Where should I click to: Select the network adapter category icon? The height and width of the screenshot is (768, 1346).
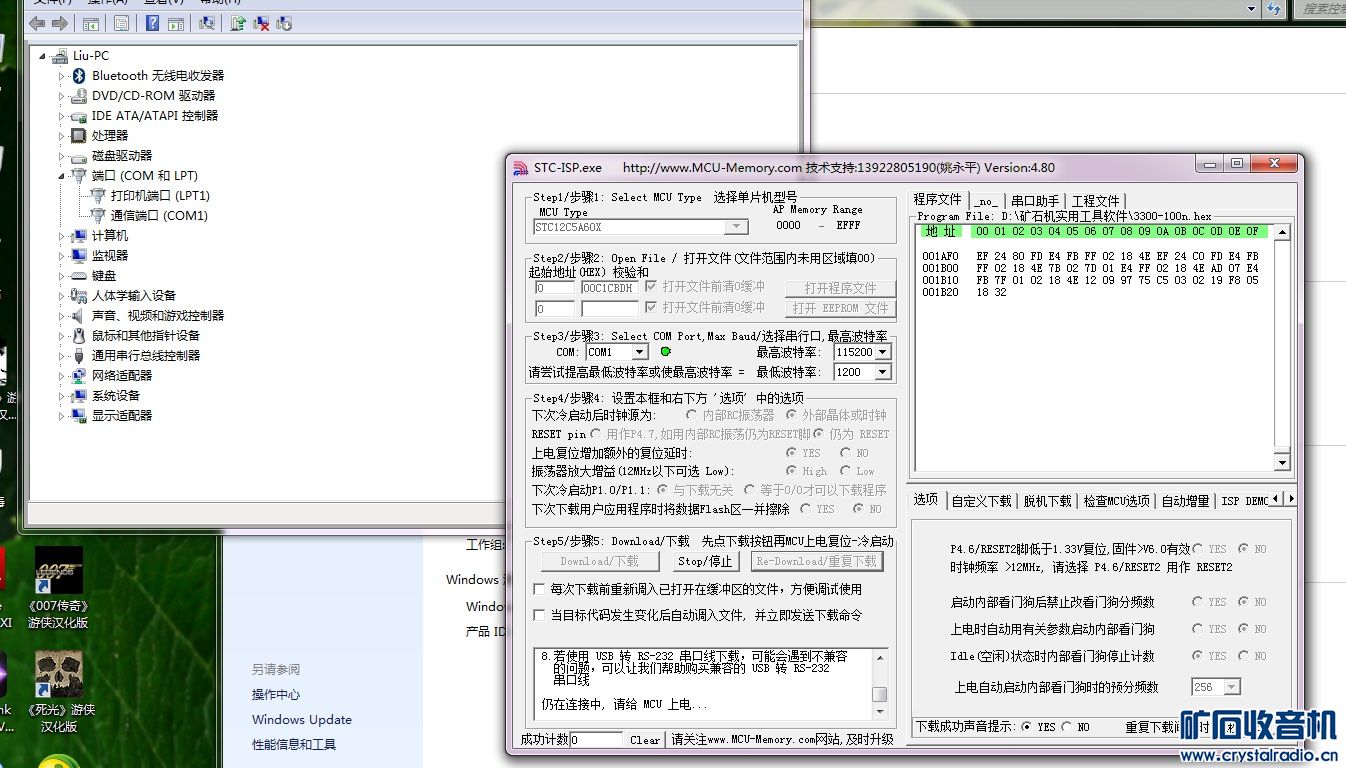(x=80, y=376)
